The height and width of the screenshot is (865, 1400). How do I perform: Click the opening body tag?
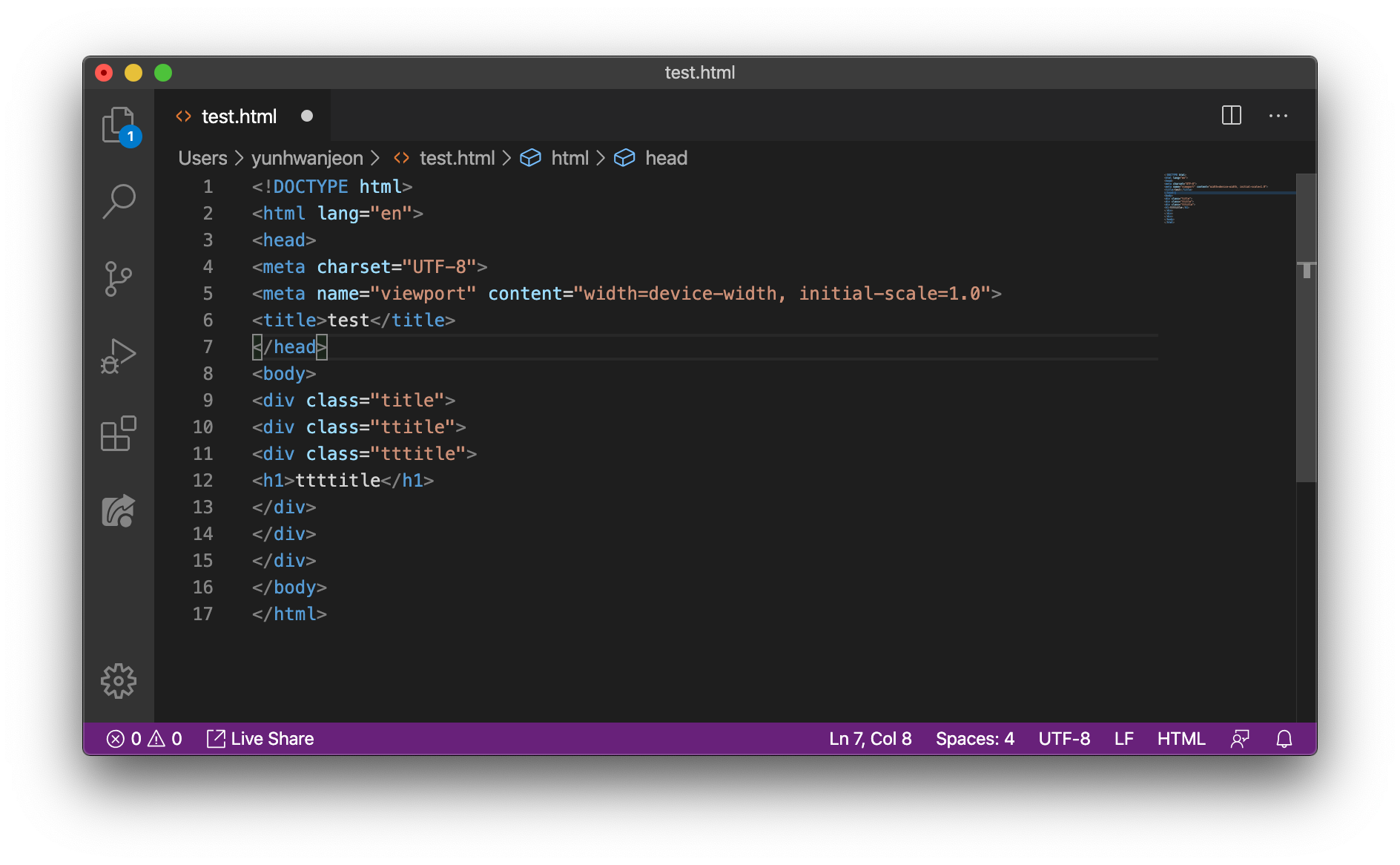(284, 374)
